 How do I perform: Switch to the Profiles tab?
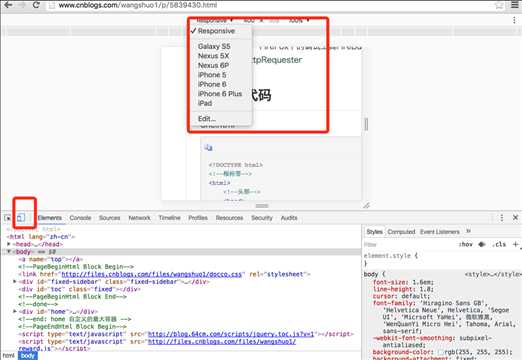click(x=198, y=218)
